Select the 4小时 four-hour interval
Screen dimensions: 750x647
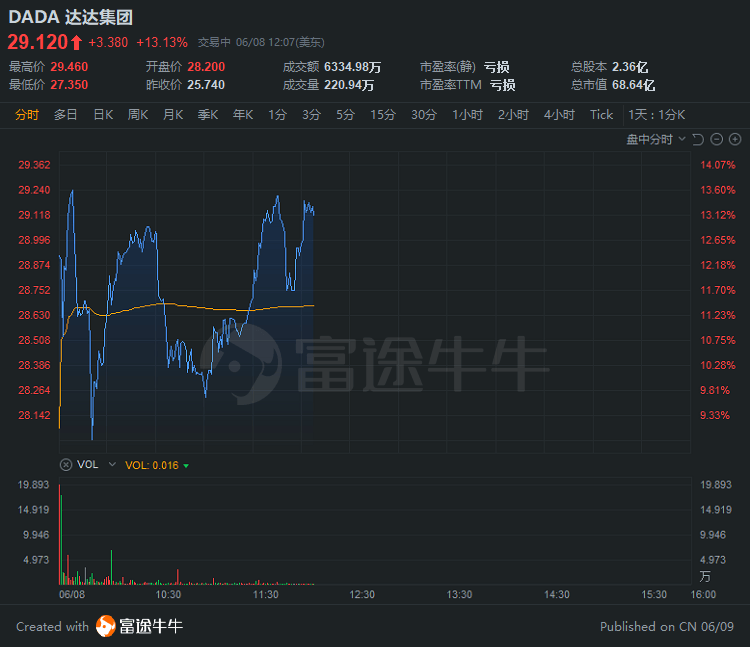point(559,115)
